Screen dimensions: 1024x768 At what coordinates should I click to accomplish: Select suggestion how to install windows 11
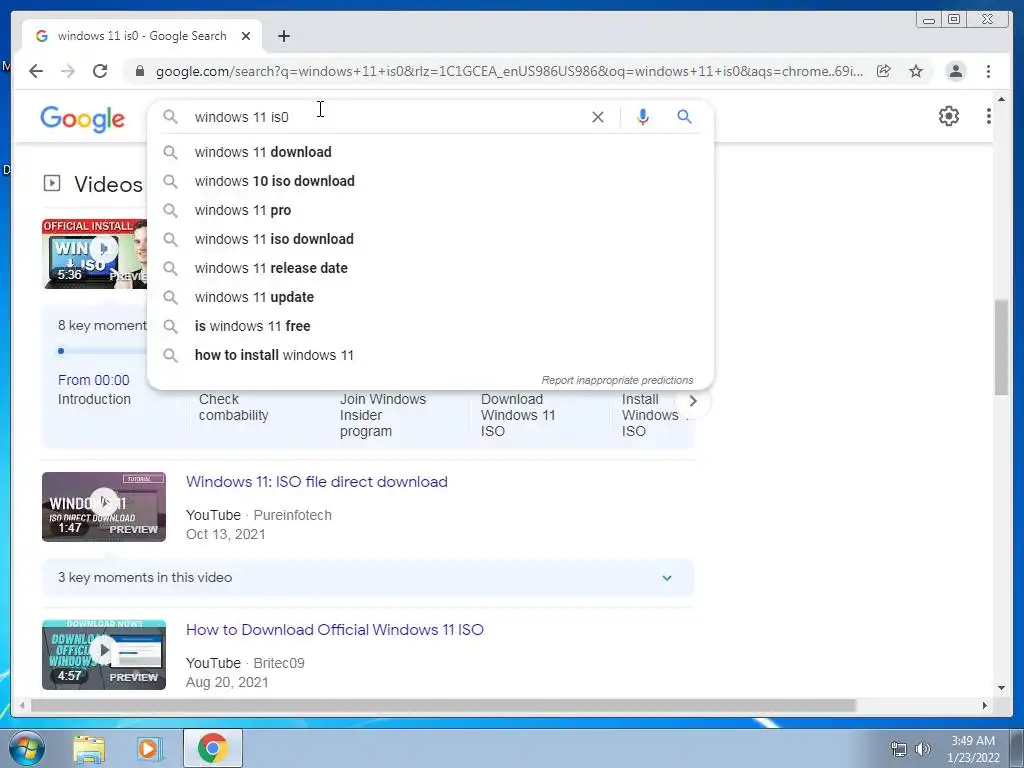[430, 355]
